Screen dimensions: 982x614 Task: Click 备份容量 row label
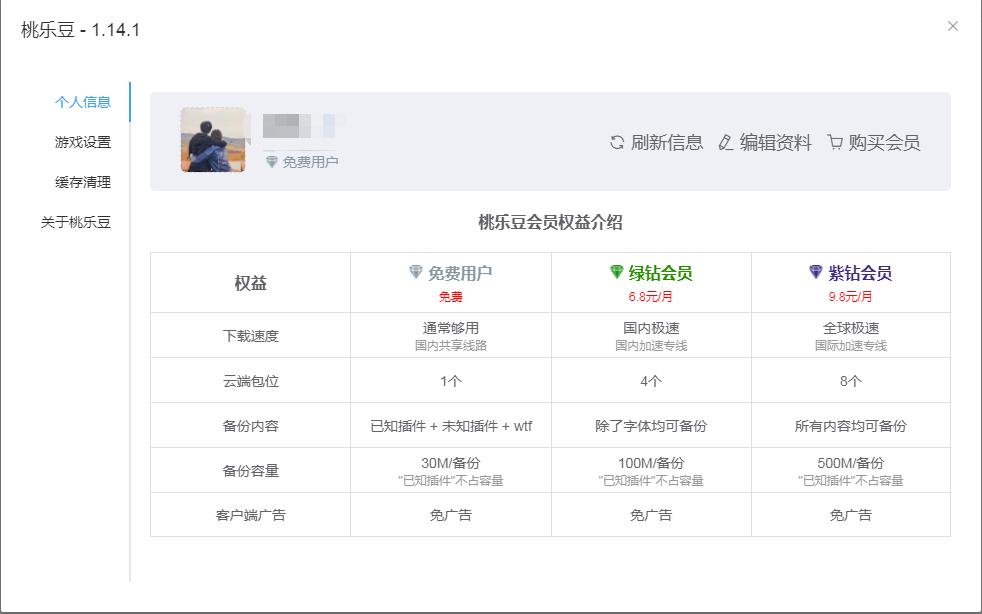point(251,471)
